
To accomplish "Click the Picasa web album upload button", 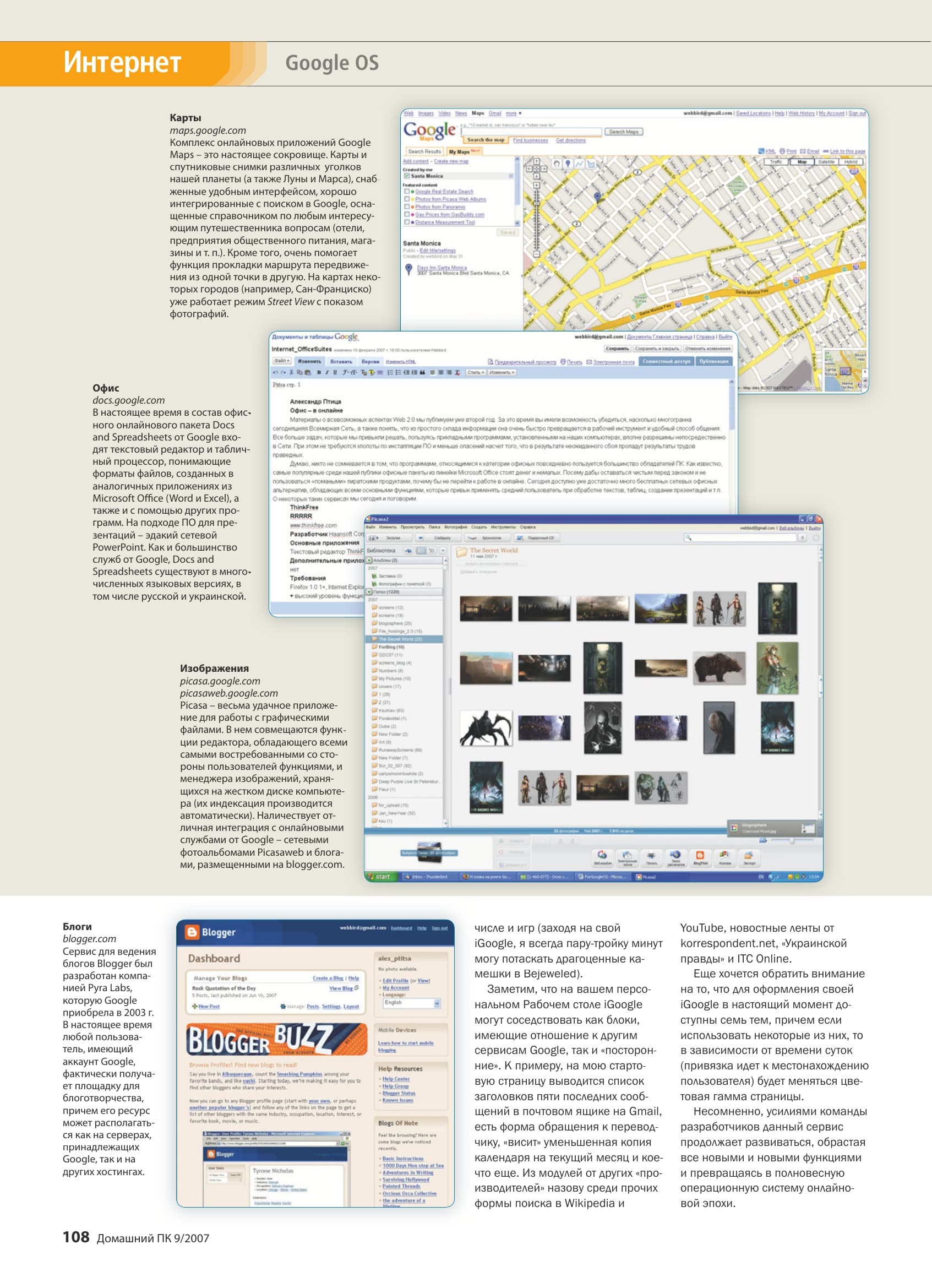I will [x=603, y=858].
